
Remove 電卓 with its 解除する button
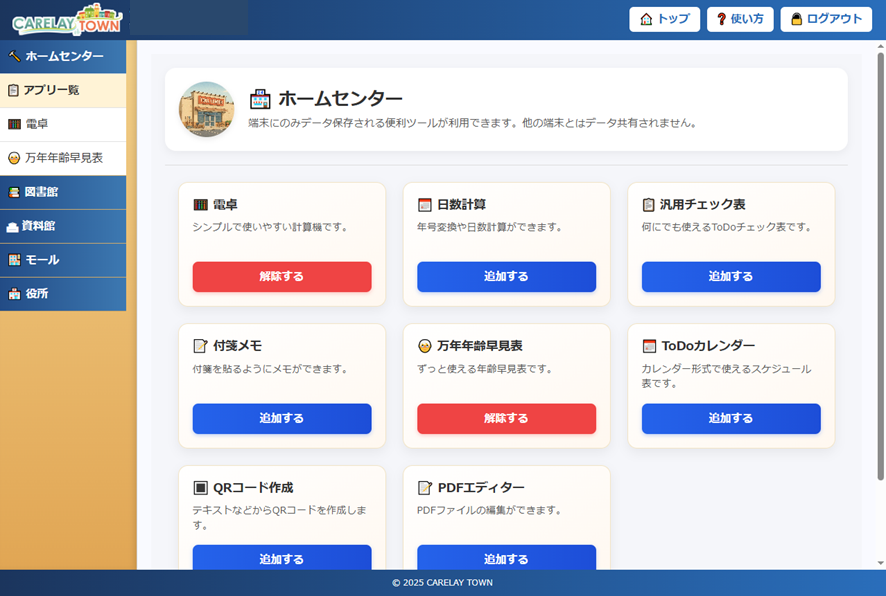click(282, 276)
